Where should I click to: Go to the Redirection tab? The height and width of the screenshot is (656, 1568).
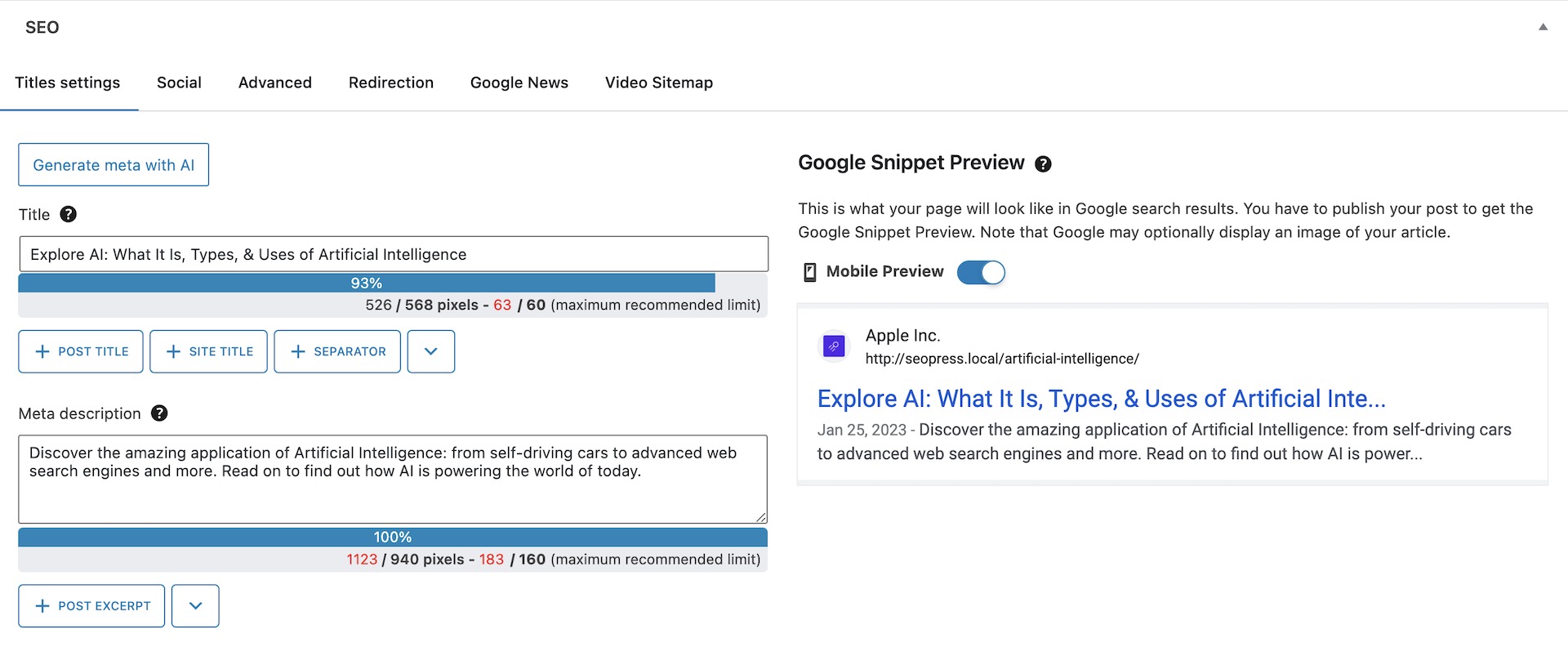pyautogui.click(x=391, y=83)
